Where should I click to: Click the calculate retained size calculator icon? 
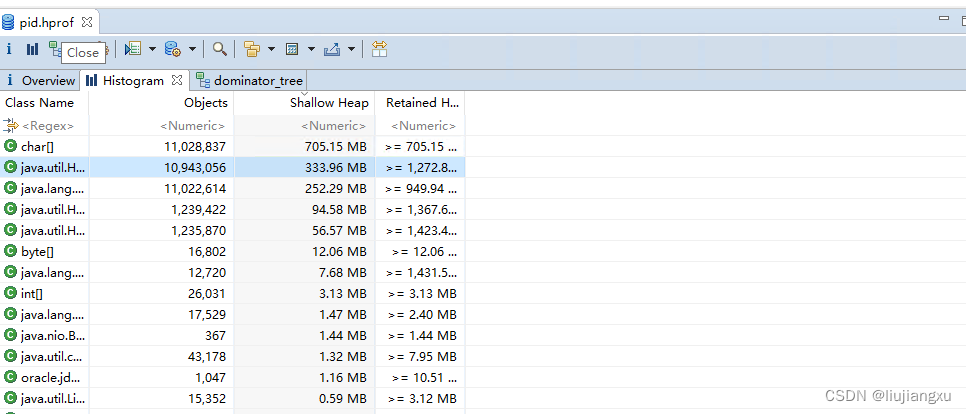click(292, 49)
